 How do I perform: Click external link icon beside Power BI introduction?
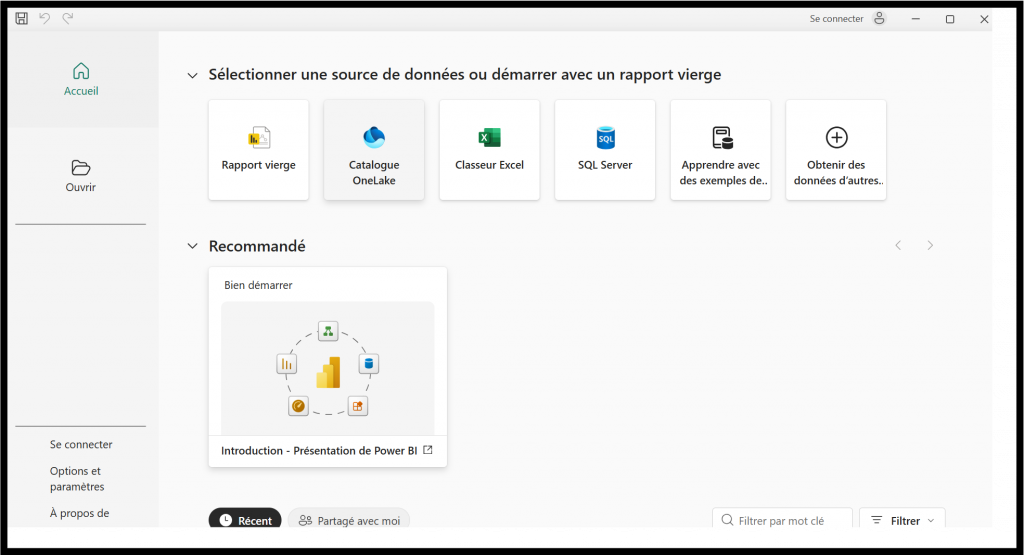click(428, 450)
